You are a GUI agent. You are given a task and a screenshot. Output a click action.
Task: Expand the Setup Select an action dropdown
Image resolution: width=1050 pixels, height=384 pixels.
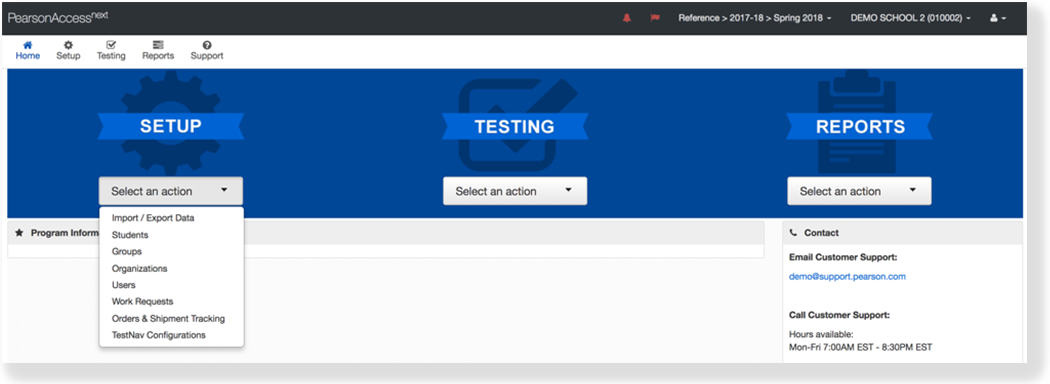[171, 191]
